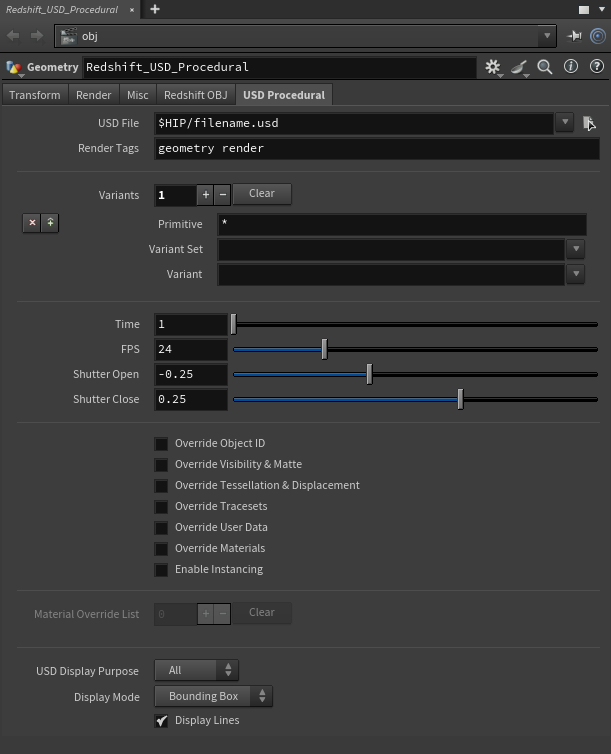This screenshot has width=611, height=754.
Task: Click the magnifier search parameters icon
Action: (545, 67)
